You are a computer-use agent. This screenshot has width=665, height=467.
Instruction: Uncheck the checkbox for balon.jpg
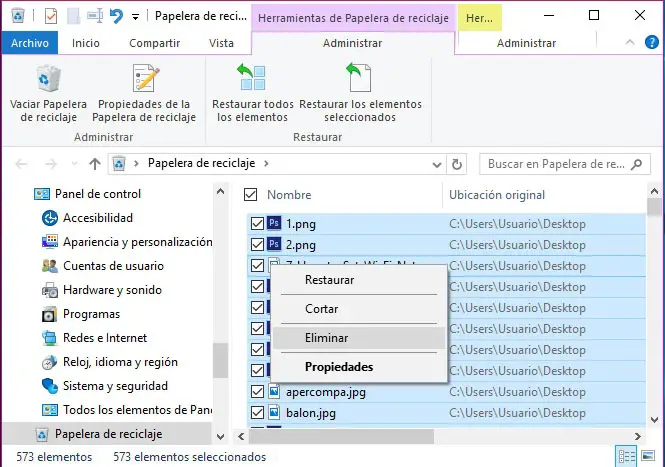[x=257, y=413]
